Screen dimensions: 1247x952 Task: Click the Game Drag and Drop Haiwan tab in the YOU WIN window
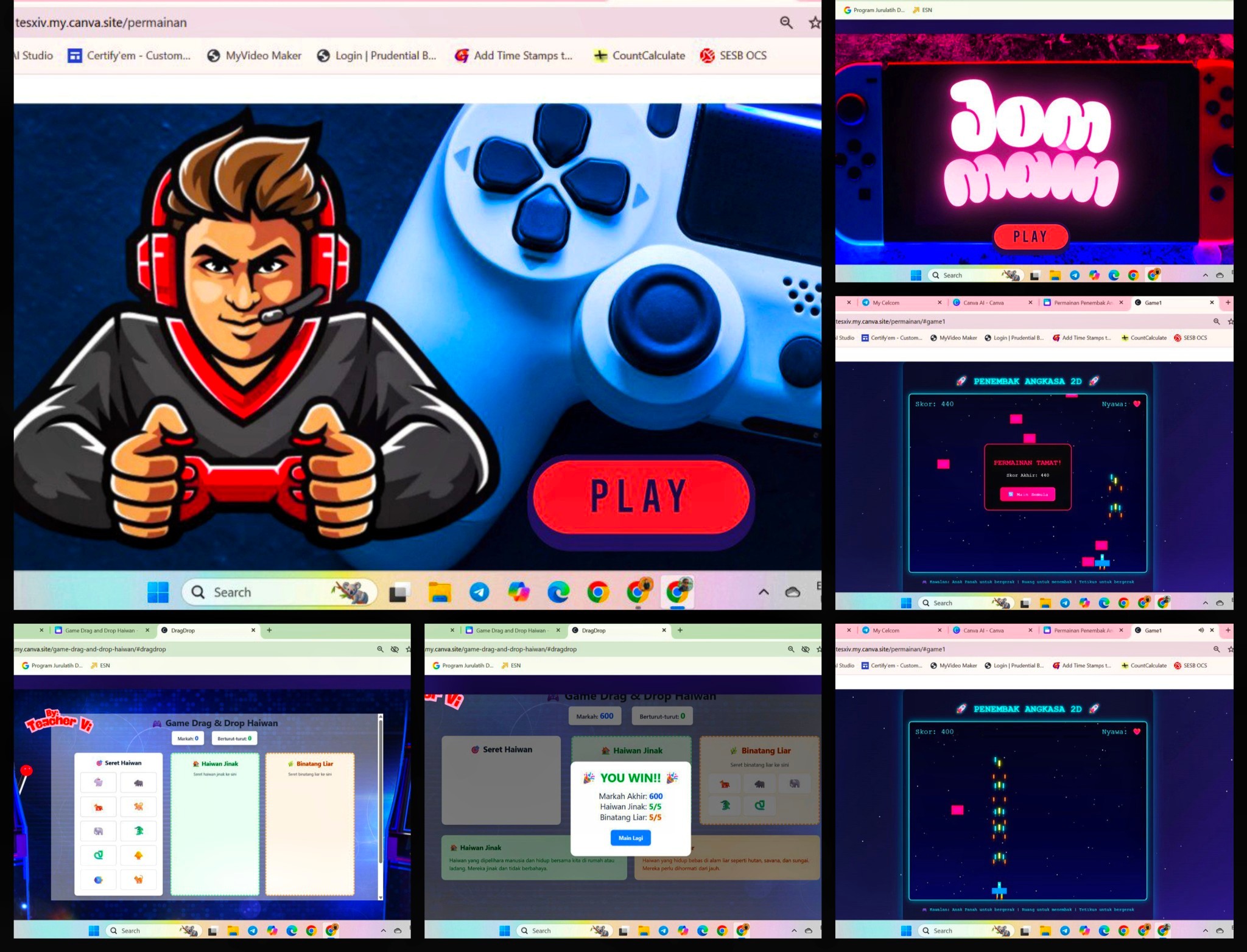tap(513, 631)
